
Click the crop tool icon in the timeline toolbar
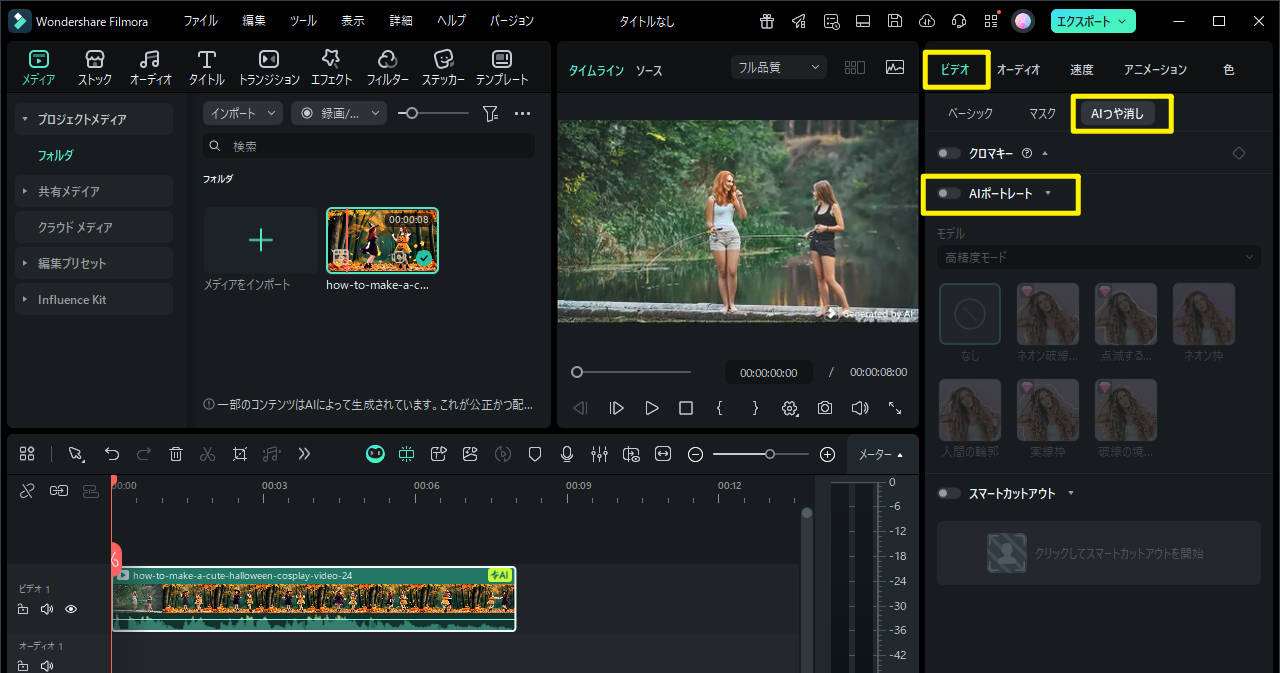pos(240,454)
